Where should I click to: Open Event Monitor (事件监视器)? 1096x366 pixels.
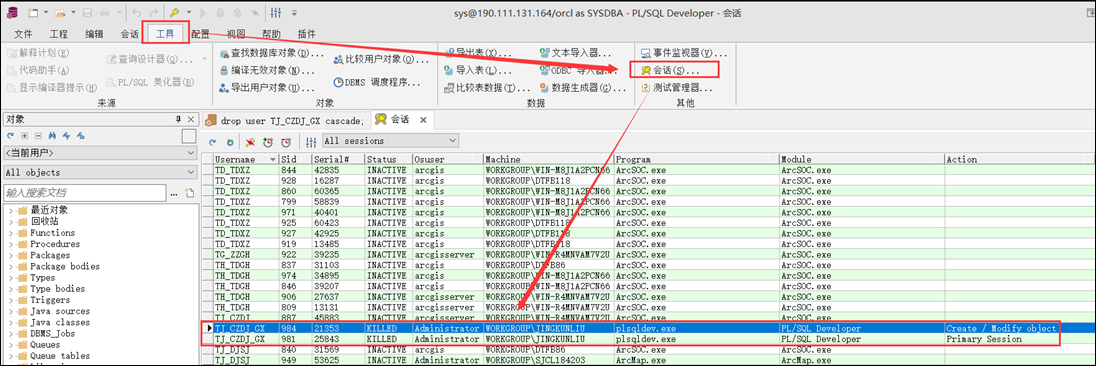[x=684, y=53]
